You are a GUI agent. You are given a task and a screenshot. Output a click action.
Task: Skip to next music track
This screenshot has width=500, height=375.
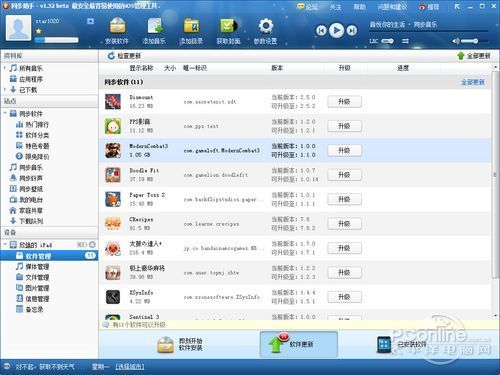[352, 31]
